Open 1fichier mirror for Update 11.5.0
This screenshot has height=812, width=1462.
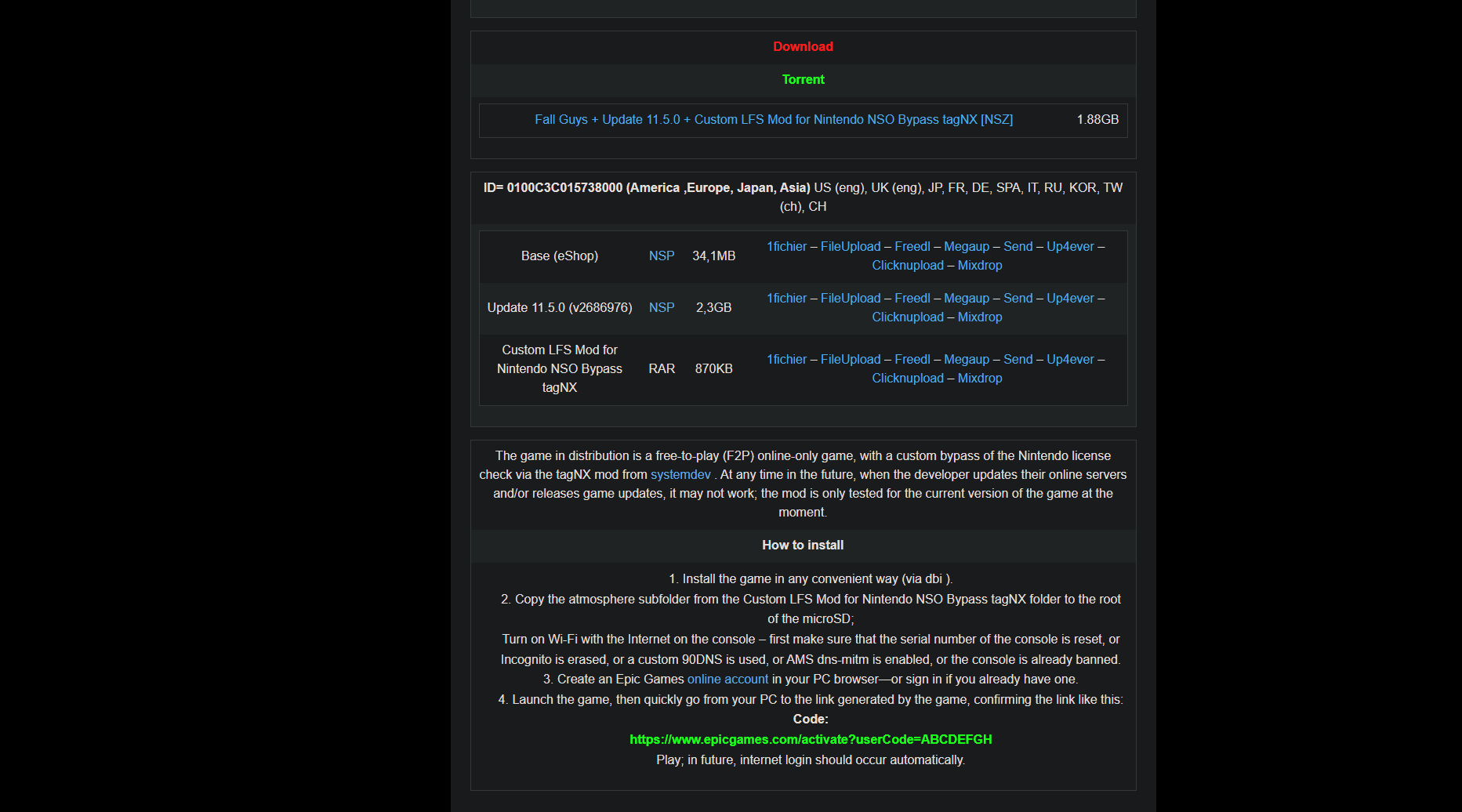(x=786, y=299)
